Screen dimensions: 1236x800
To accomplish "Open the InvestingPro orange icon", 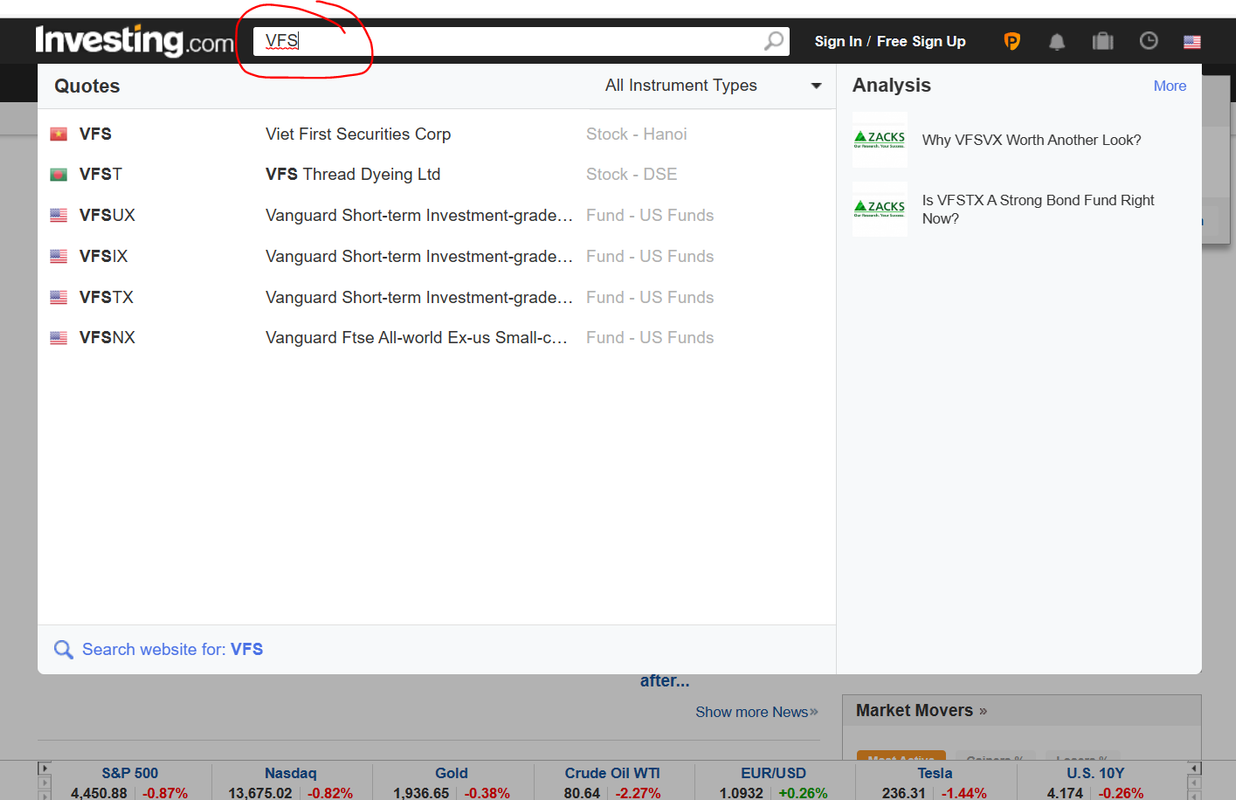I will (x=1012, y=41).
